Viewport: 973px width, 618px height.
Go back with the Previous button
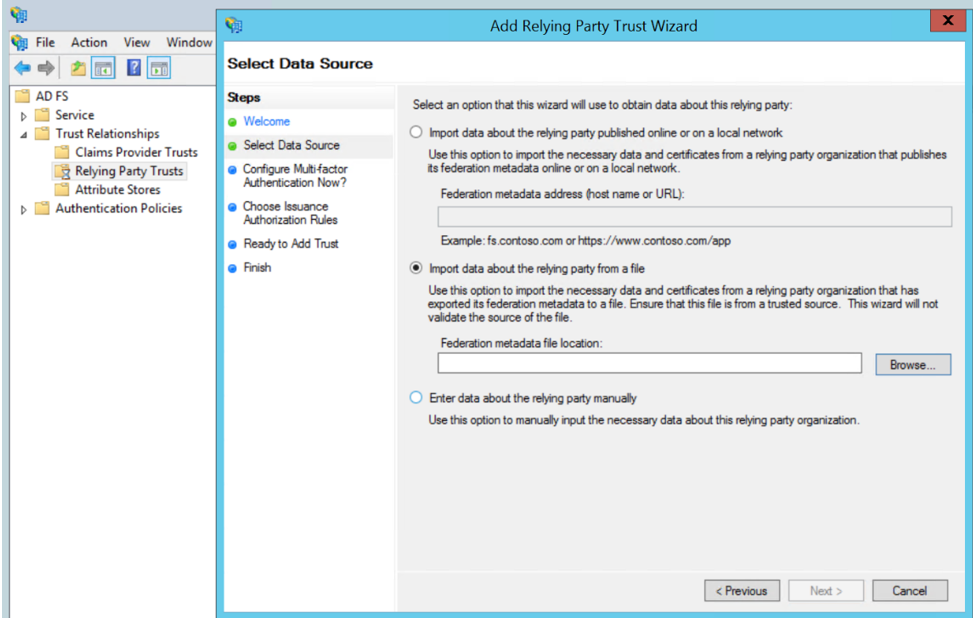741,591
